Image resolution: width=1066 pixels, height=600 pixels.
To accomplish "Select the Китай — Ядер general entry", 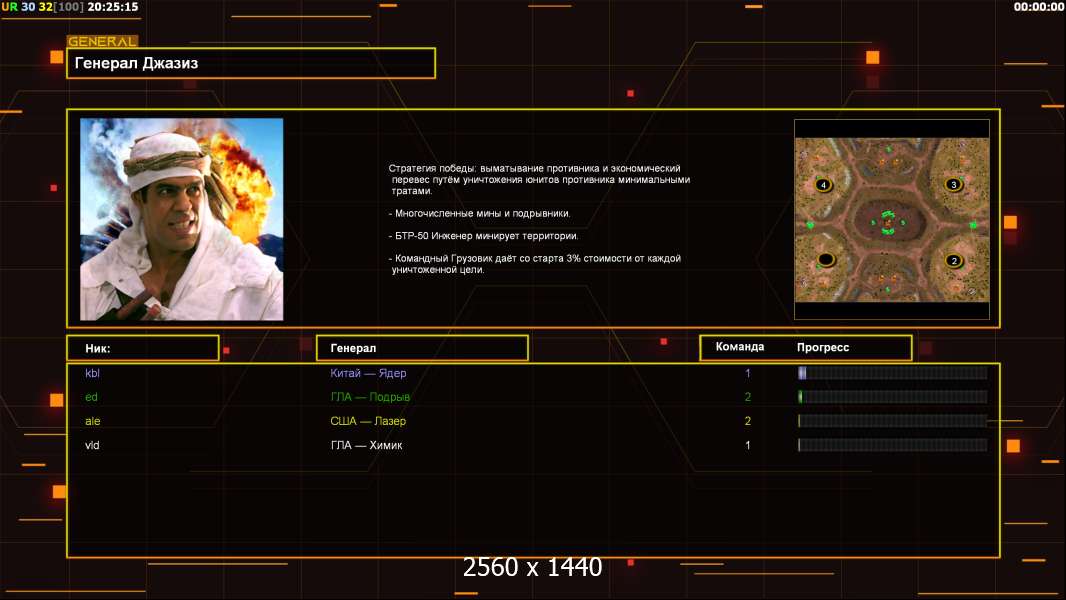I will pyautogui.click(x=368, y=373).
